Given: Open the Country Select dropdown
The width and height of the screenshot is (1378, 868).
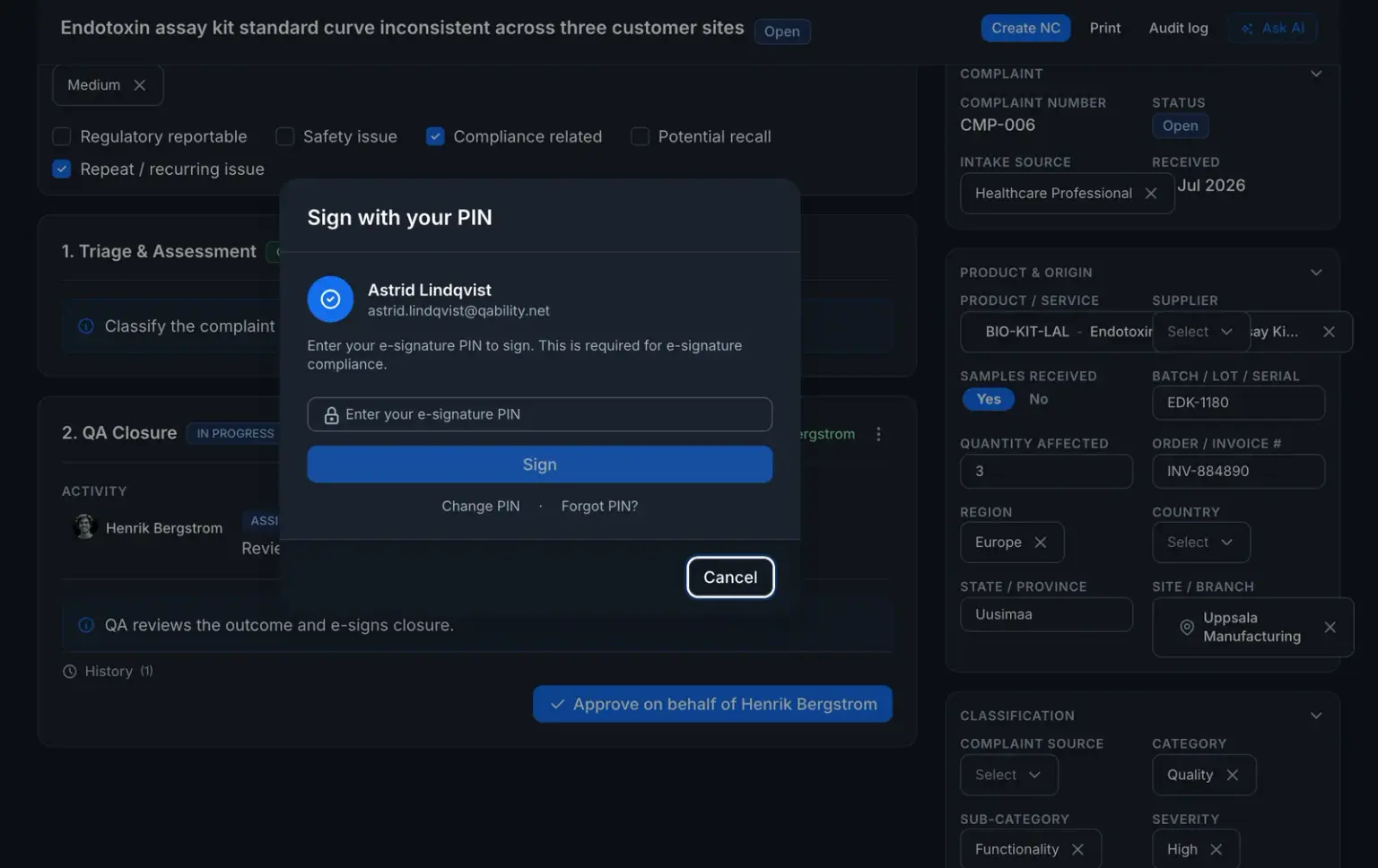Looking at the screenshot, I should [1200, 542].
